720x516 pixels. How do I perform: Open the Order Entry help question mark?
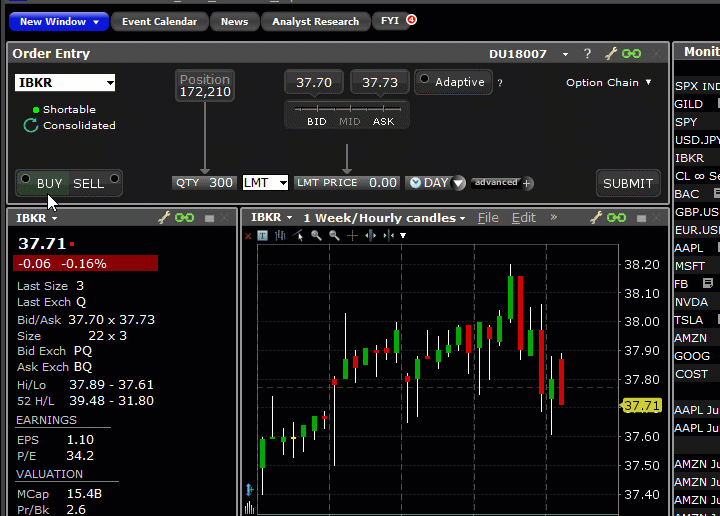[587, 54]
